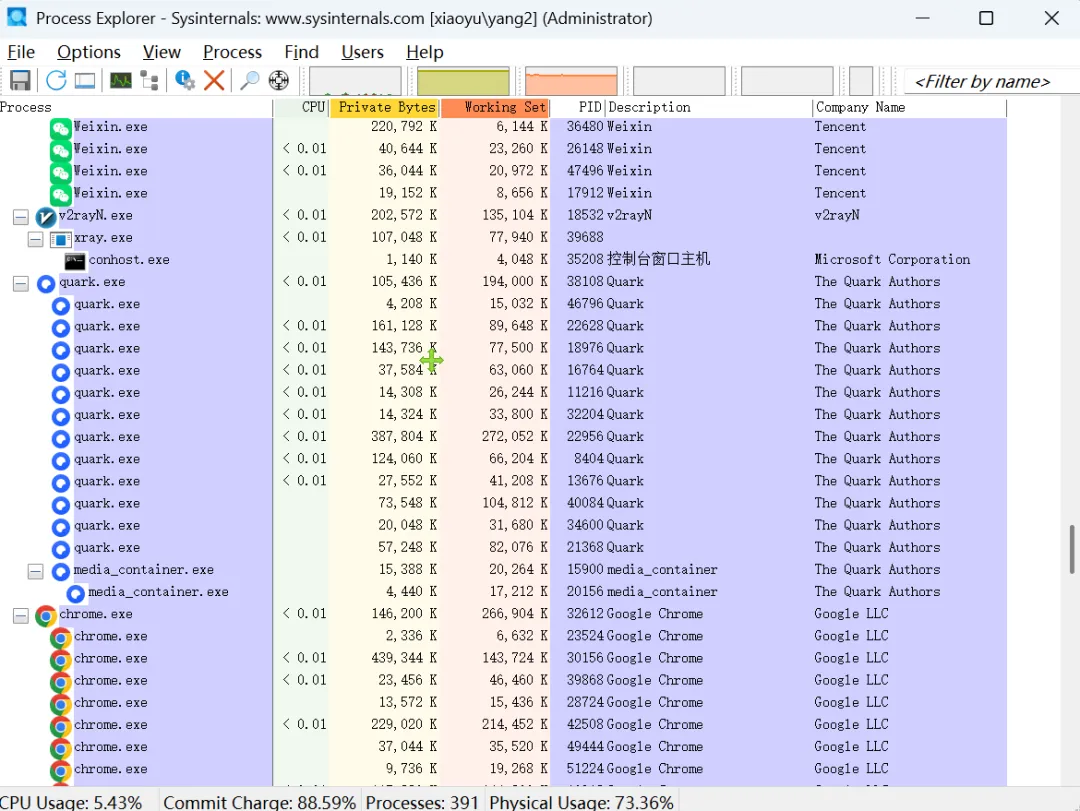The width and height of the screenshot is (1080, 811).
Task: Click the Refresh Now toolbar icon
Action: pos(56,81)
